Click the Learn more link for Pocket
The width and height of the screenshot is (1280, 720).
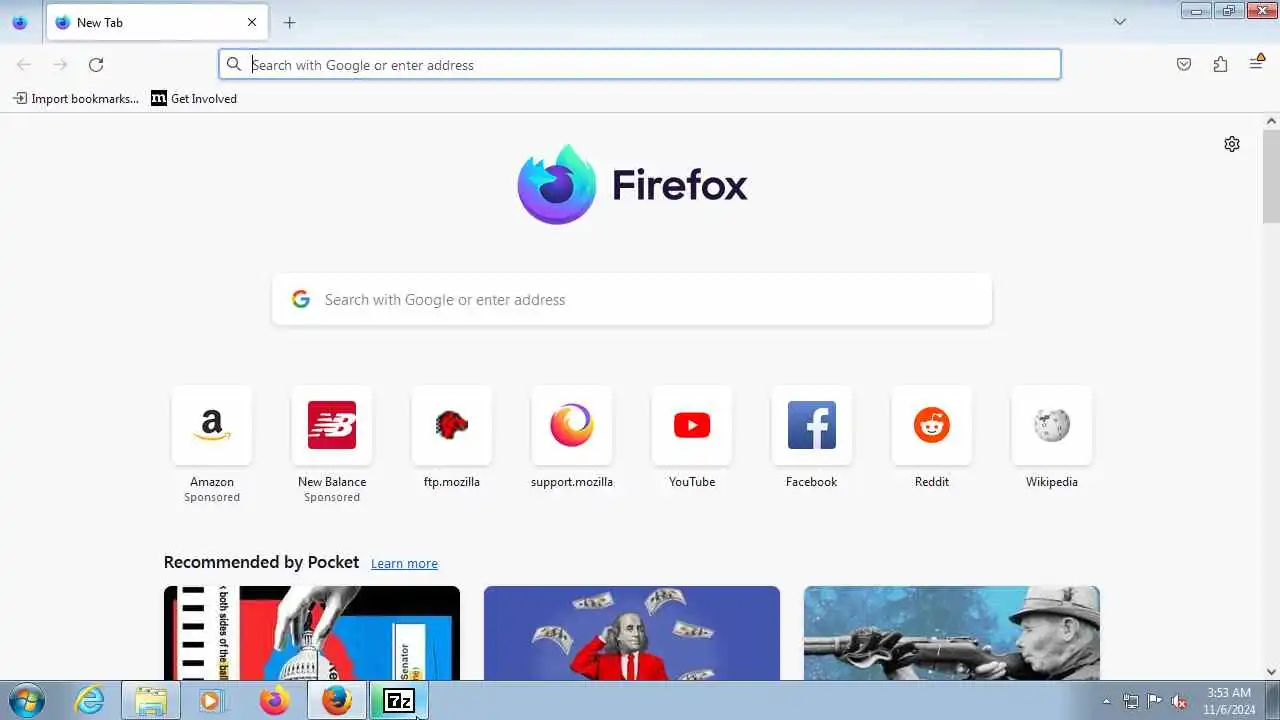[404, 564]
